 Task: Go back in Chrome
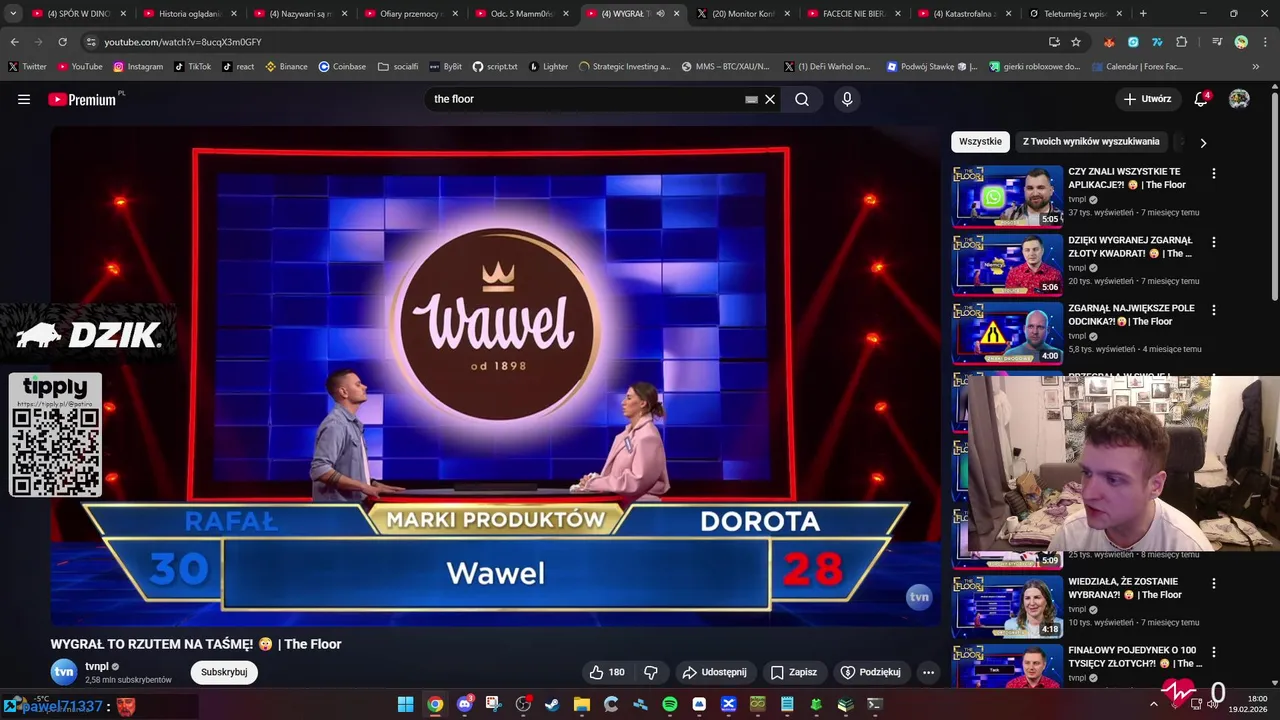[14, 42]
